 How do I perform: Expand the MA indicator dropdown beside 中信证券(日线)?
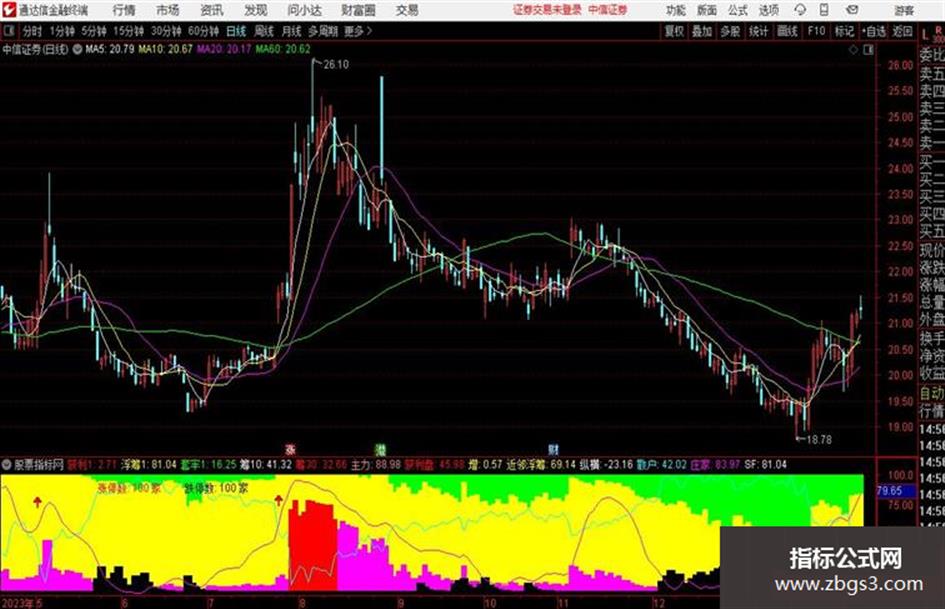point(77,49)
